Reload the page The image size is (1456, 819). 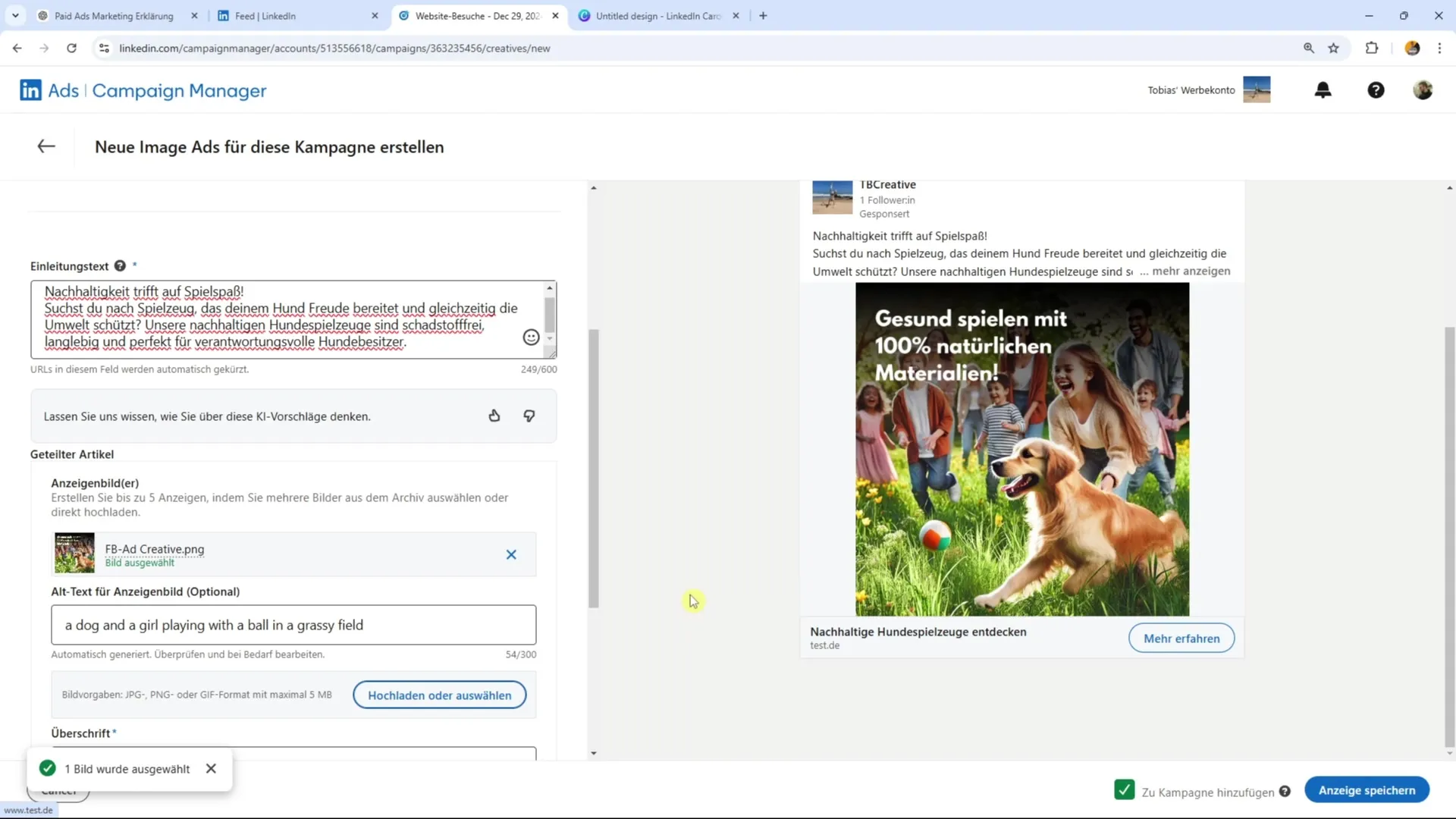(71, 48)
